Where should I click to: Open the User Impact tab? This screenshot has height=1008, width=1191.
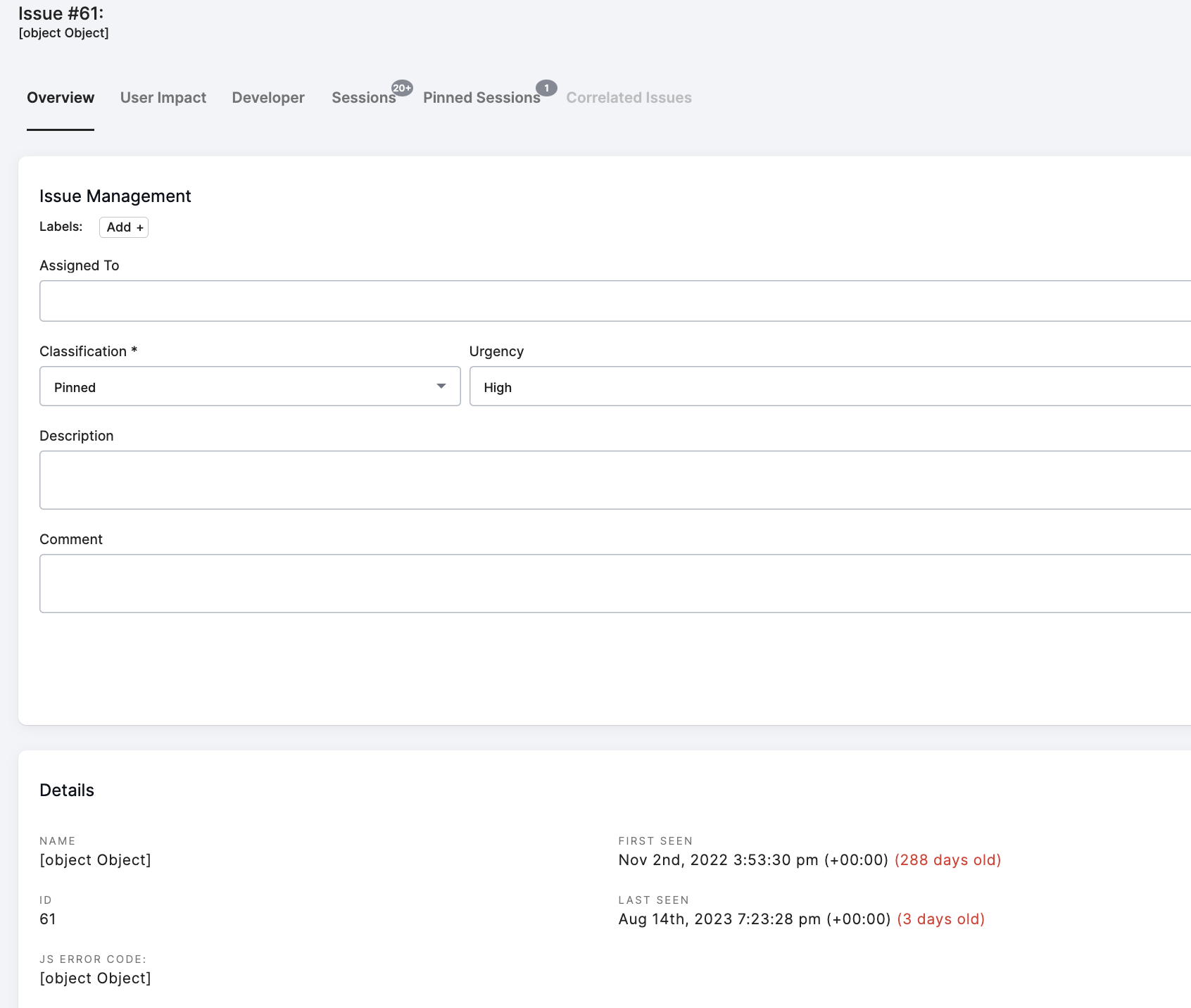[163, 98]
